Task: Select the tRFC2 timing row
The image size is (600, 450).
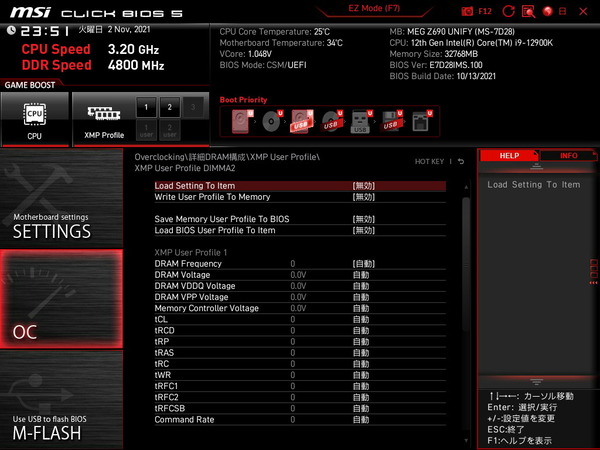Action: coord(300,397)
